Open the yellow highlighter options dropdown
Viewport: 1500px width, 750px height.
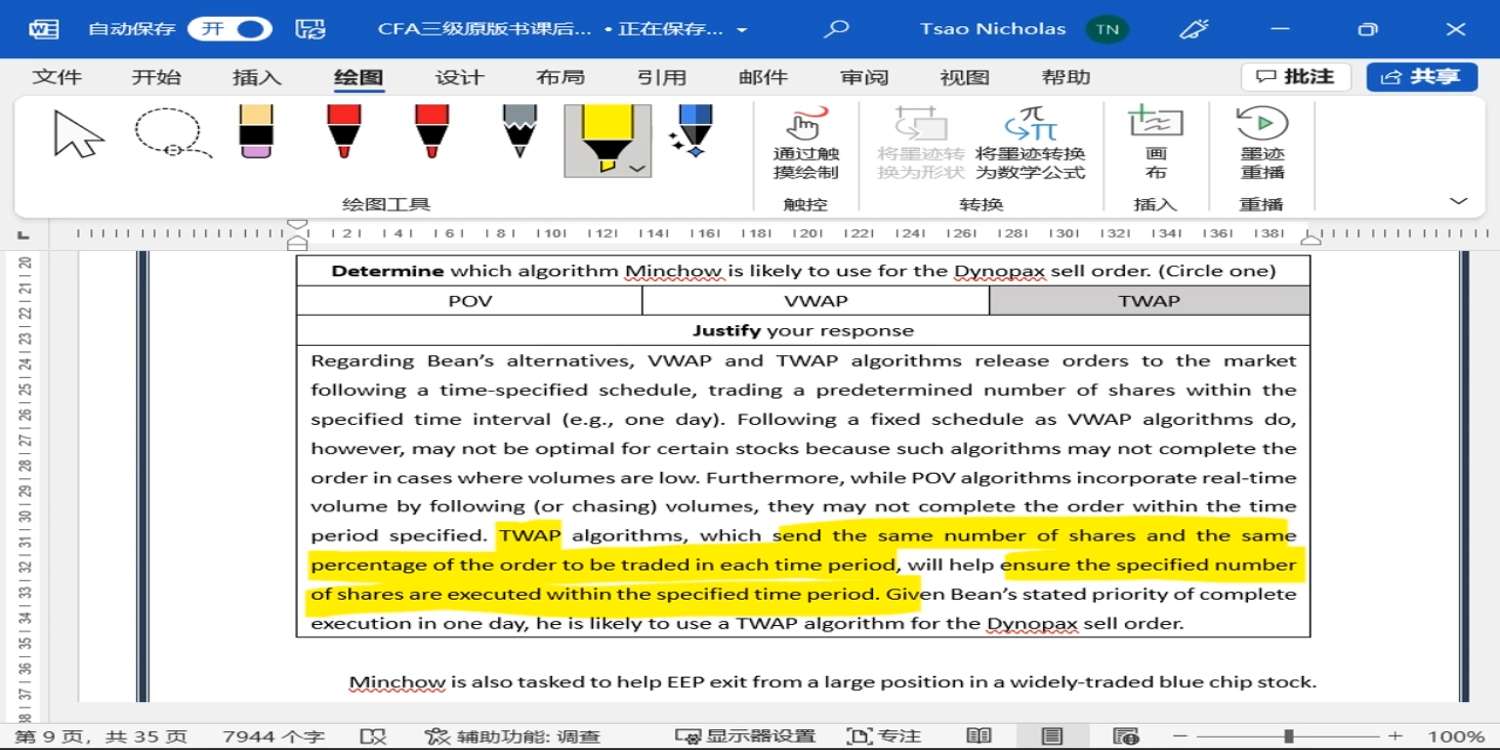[637, 168]
